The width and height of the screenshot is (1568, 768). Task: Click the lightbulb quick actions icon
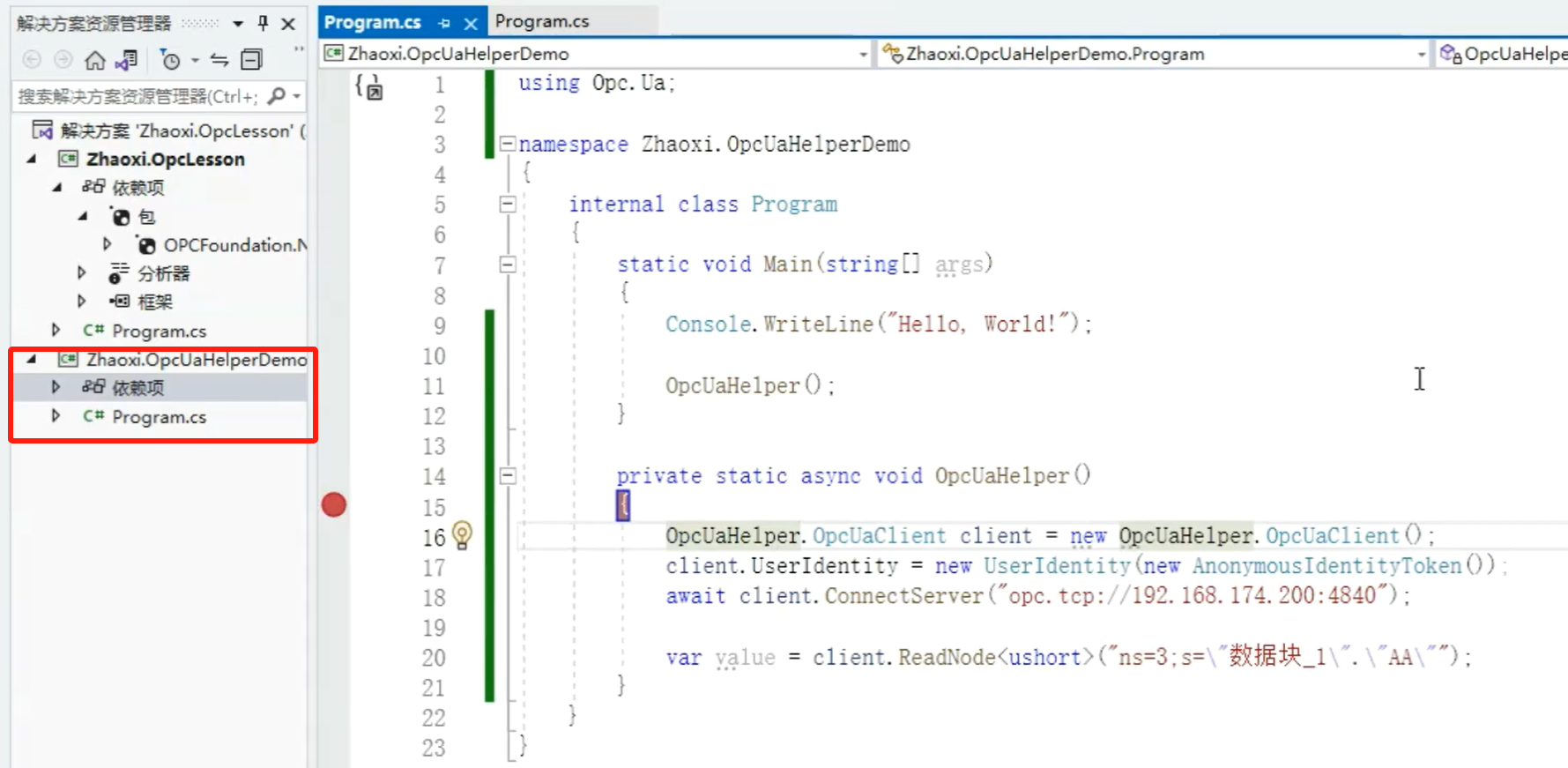(462, 534)
